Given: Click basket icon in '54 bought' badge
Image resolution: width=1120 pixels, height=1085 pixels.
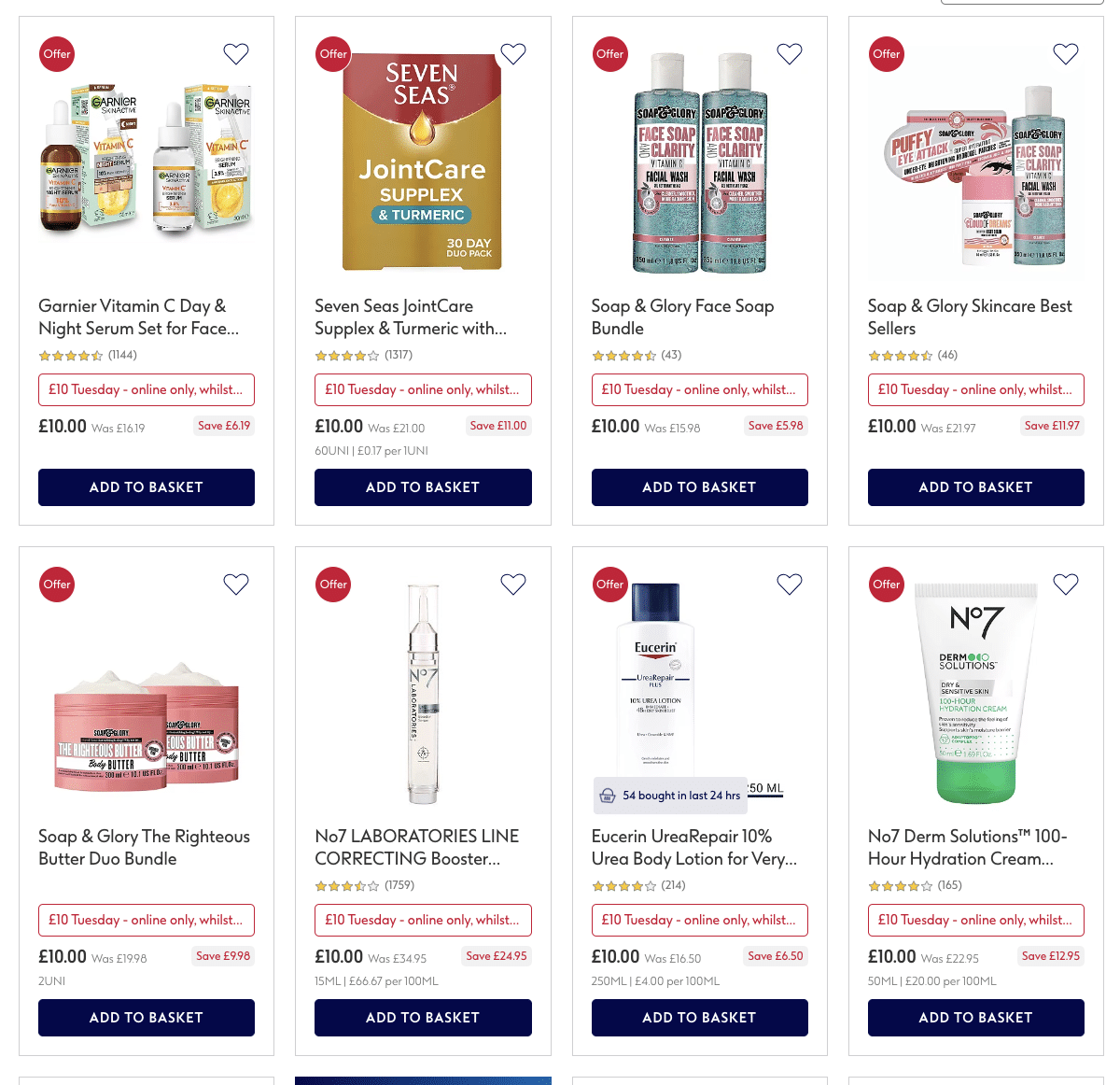Looking at the screenshot, I should tap(608, 796).
